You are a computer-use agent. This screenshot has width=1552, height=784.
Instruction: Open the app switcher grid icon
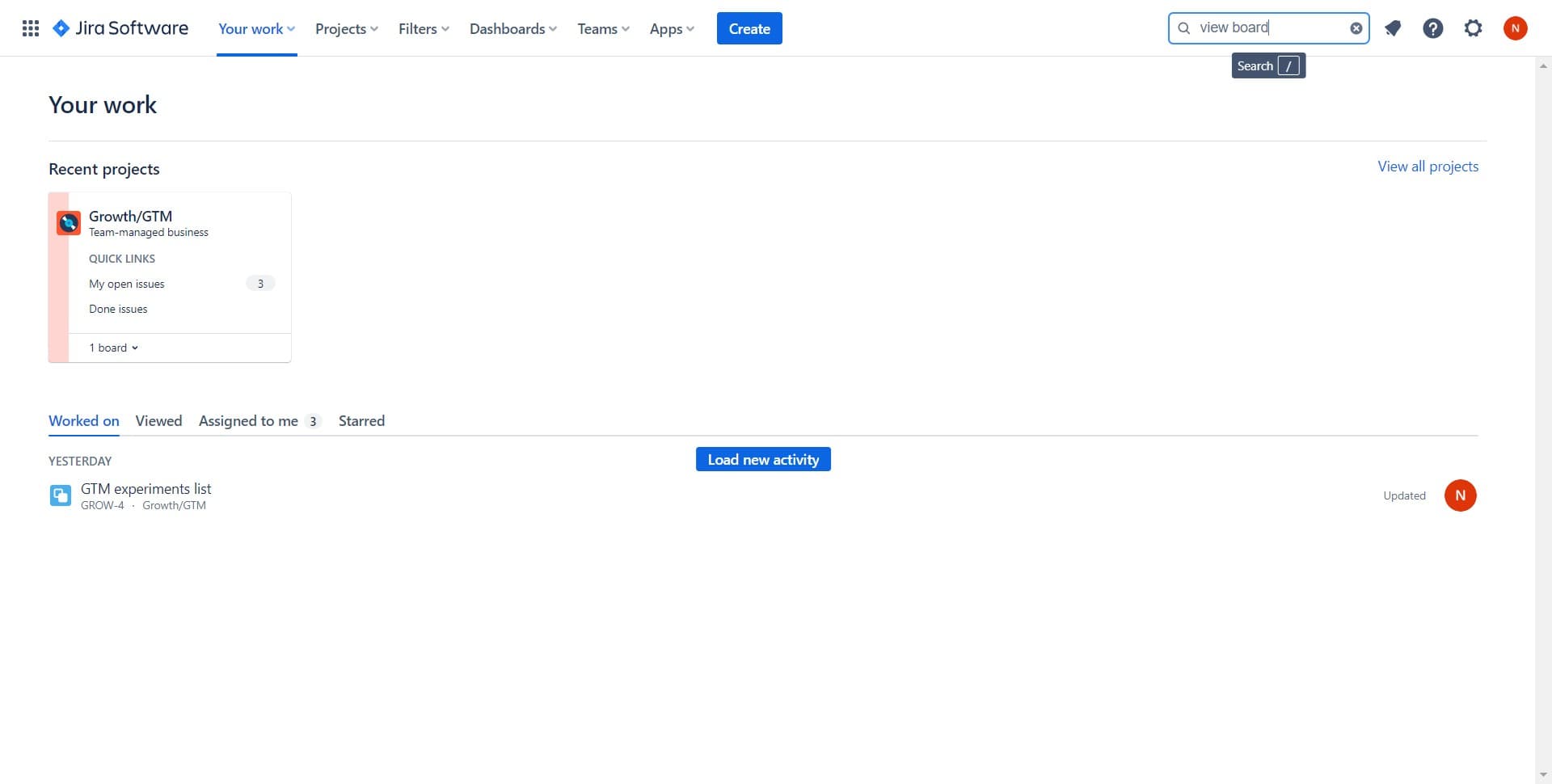pos(30,28)
